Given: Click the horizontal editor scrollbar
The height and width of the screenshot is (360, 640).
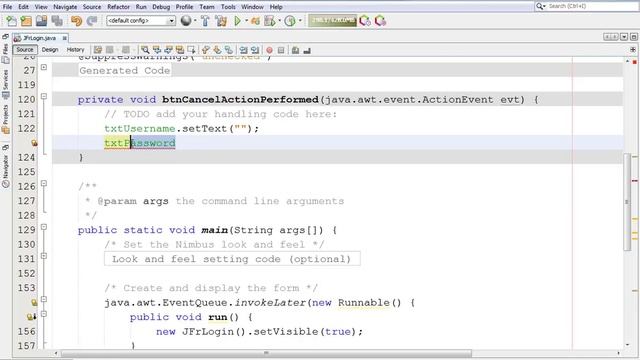Looking at the screenshot, I should coord(266,353).
